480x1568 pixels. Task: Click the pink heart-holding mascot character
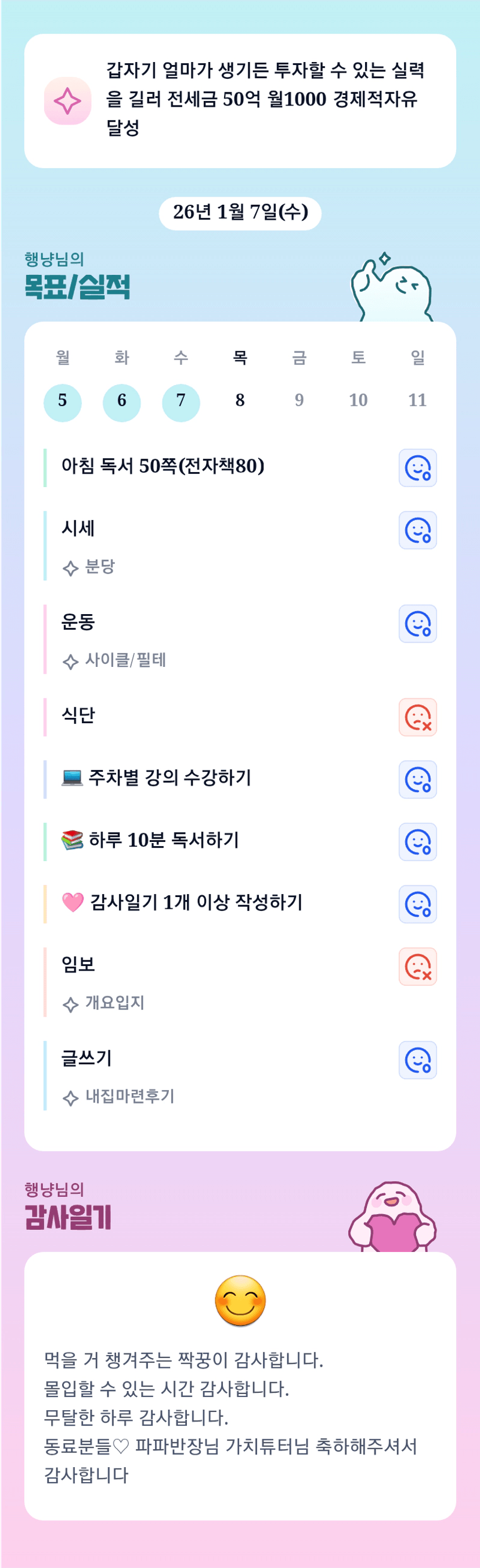coord(393,1217)
